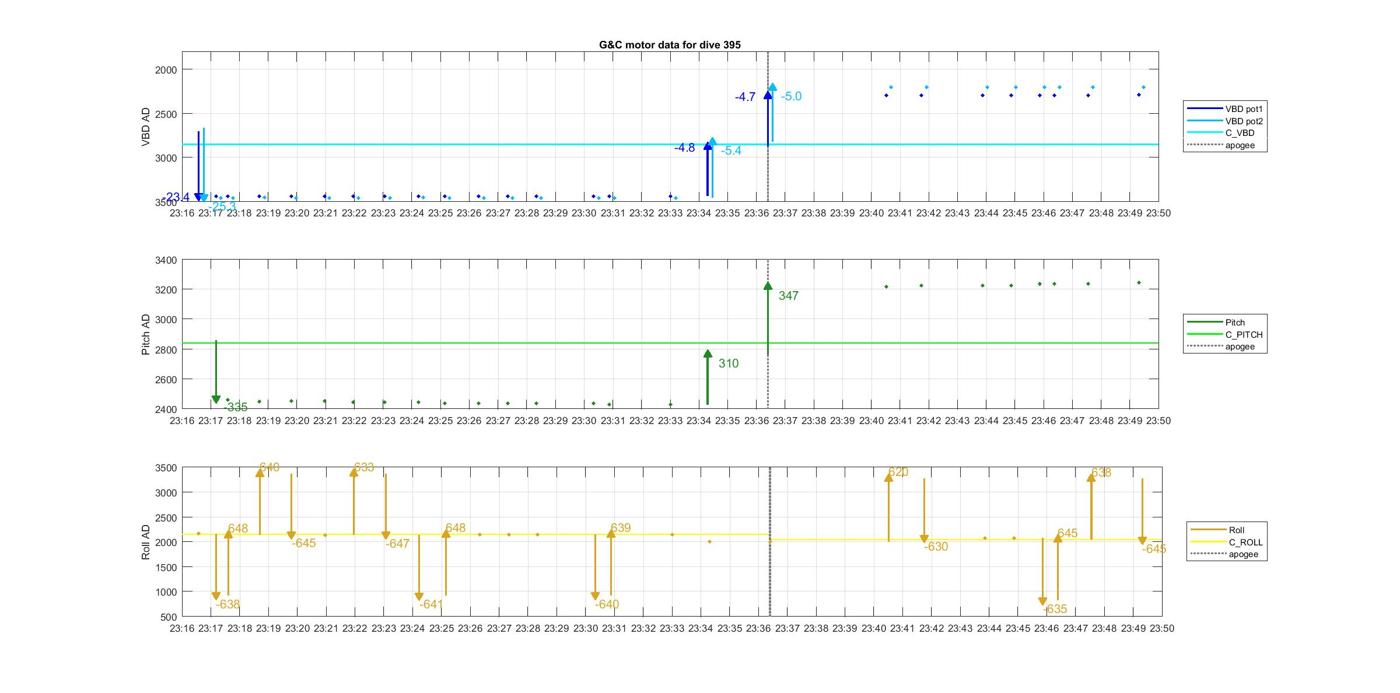The width and height of the screenshot is (1400, 693).
Task: Click the '310' pitch arrow label
Action: 728,364
